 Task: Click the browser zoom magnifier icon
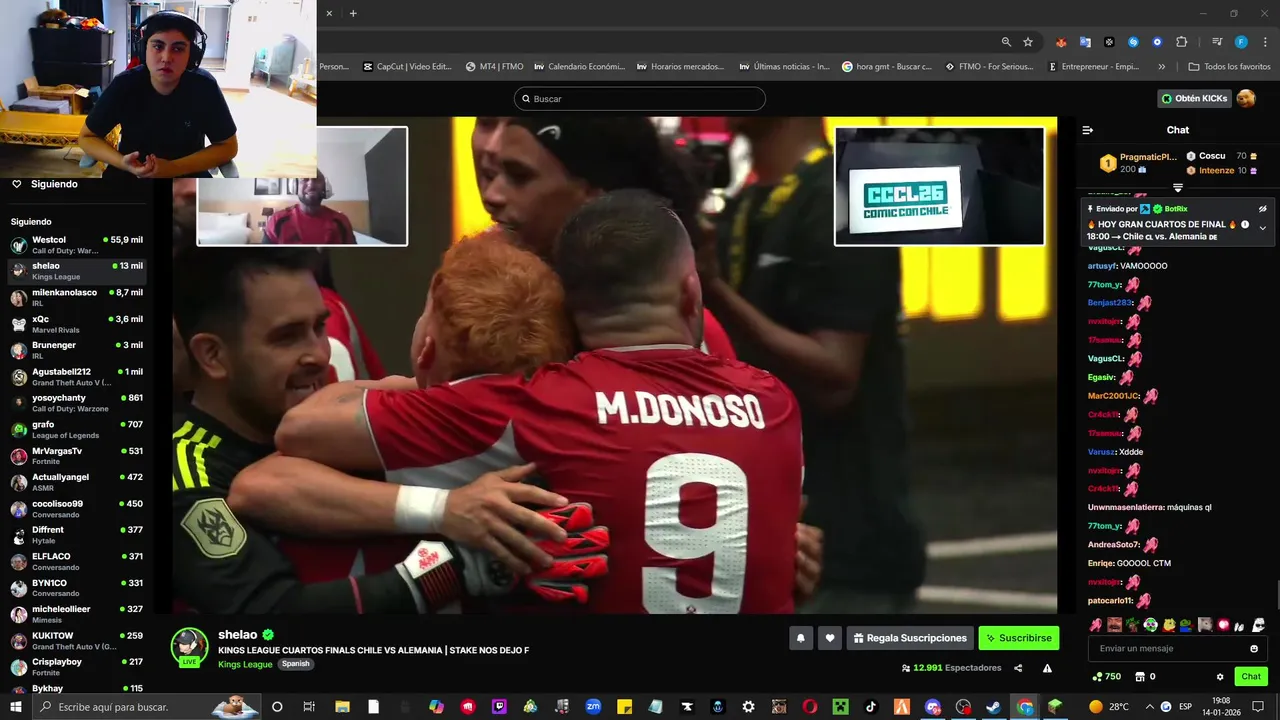point(1006,42)
